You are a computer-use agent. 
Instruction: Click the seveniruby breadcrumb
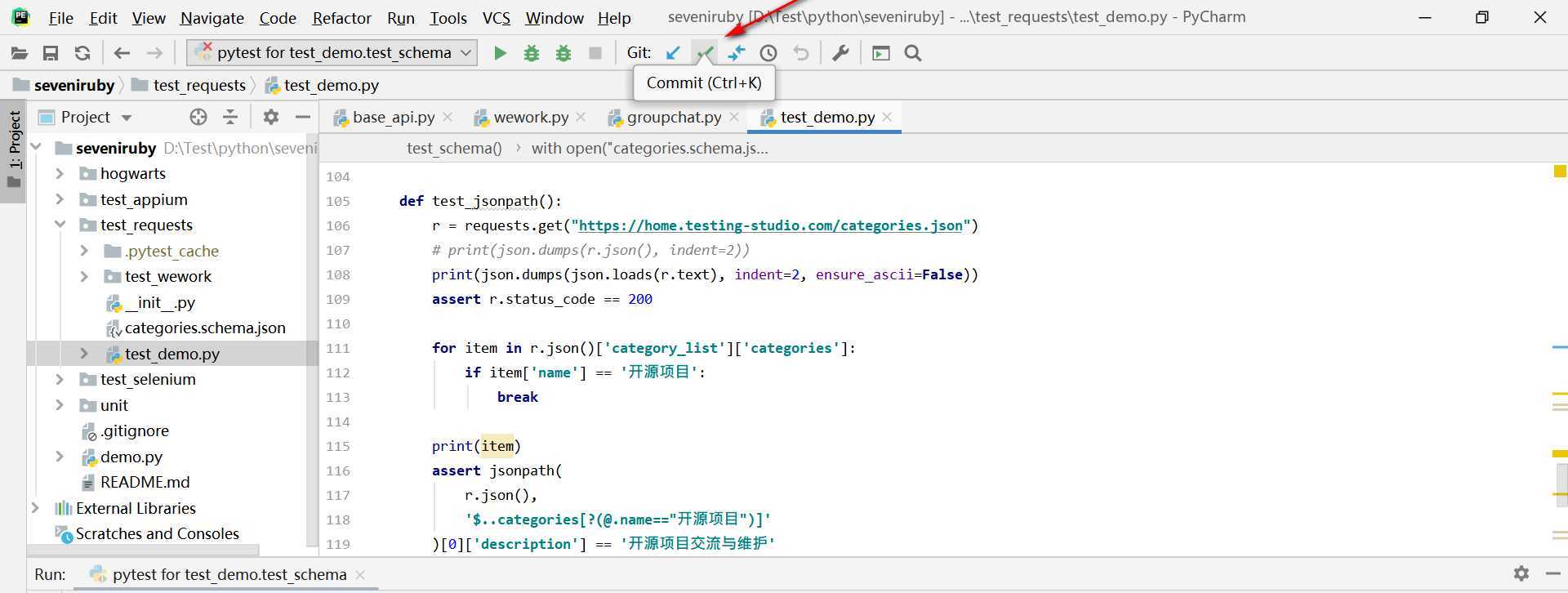click(65, 85)
